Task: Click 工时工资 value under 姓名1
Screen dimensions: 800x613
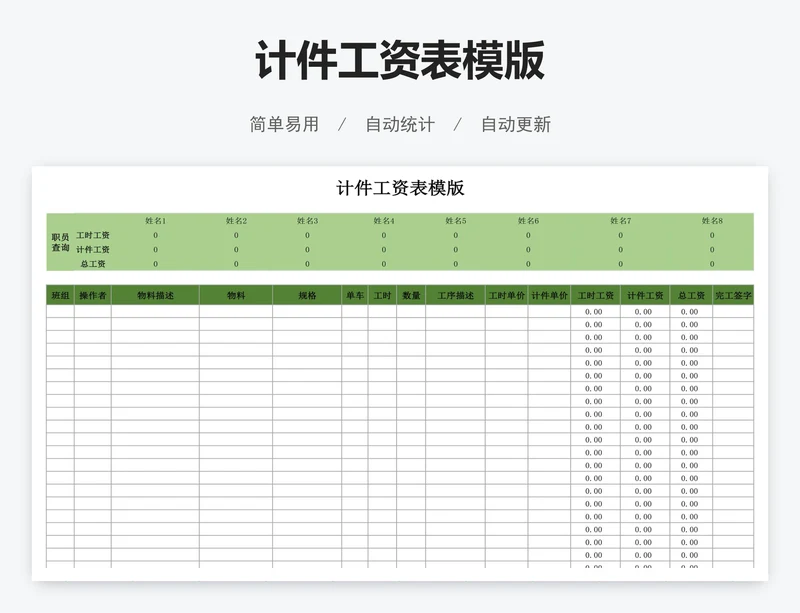Action: click(x=156, y=235)
